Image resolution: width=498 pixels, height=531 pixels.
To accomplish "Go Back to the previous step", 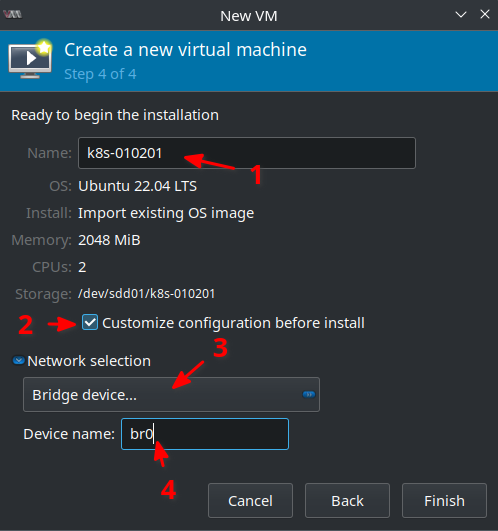I will tap(347, 501).
